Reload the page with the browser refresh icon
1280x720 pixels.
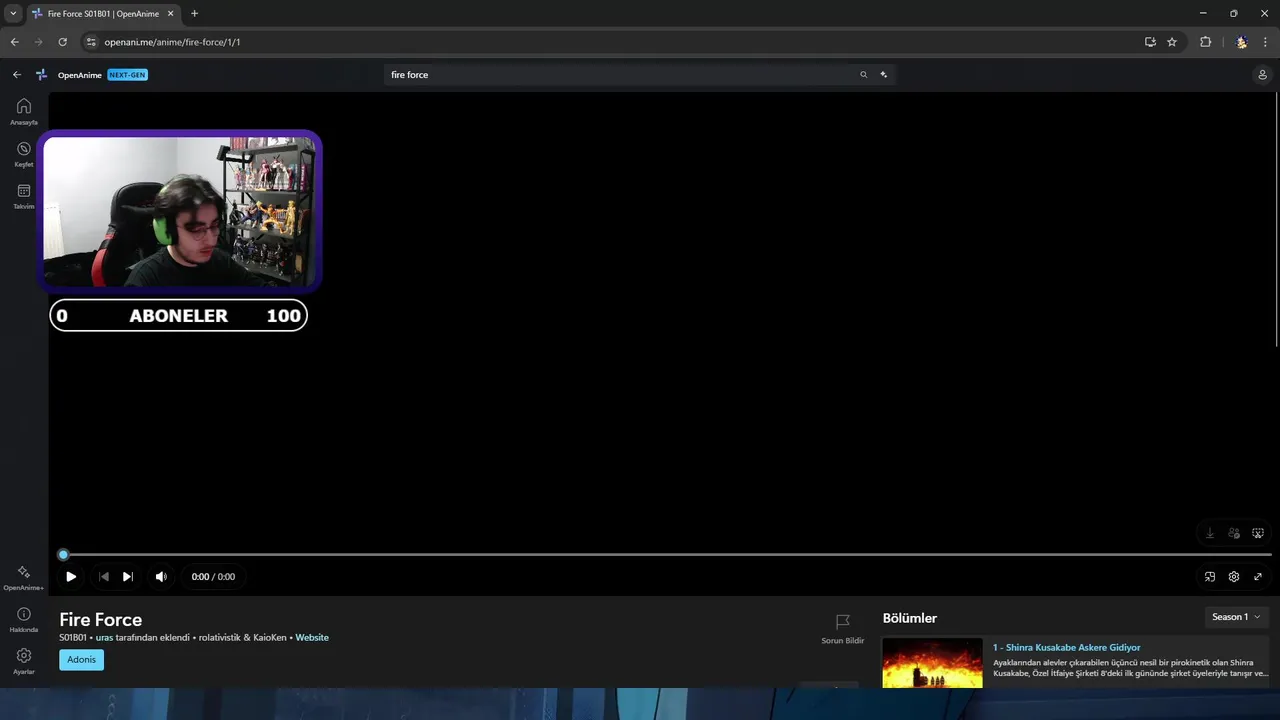pyautogui.click(x=62, y=42)
